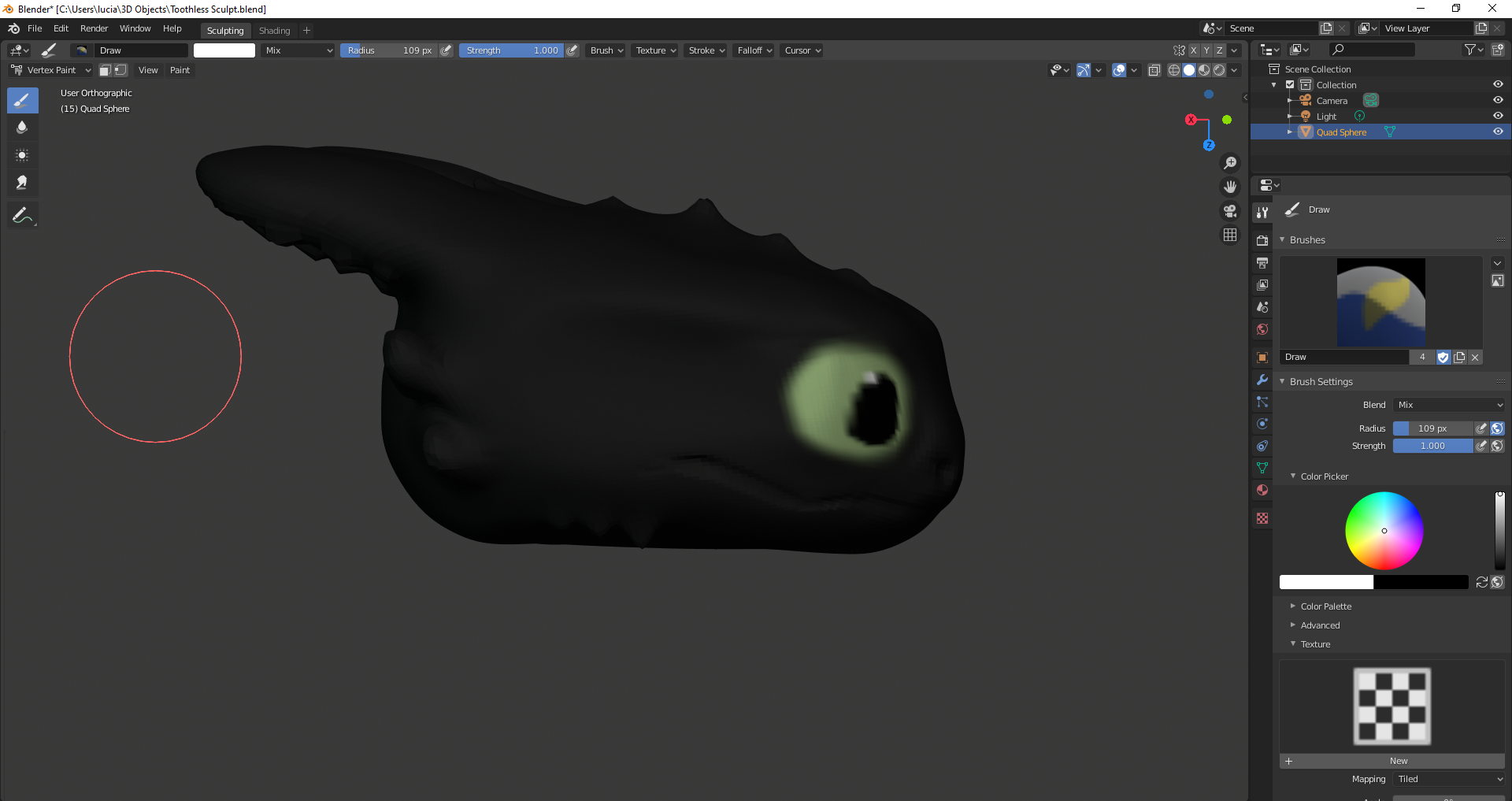
Task: Click the New texture button
Action: coord(1398,761)
